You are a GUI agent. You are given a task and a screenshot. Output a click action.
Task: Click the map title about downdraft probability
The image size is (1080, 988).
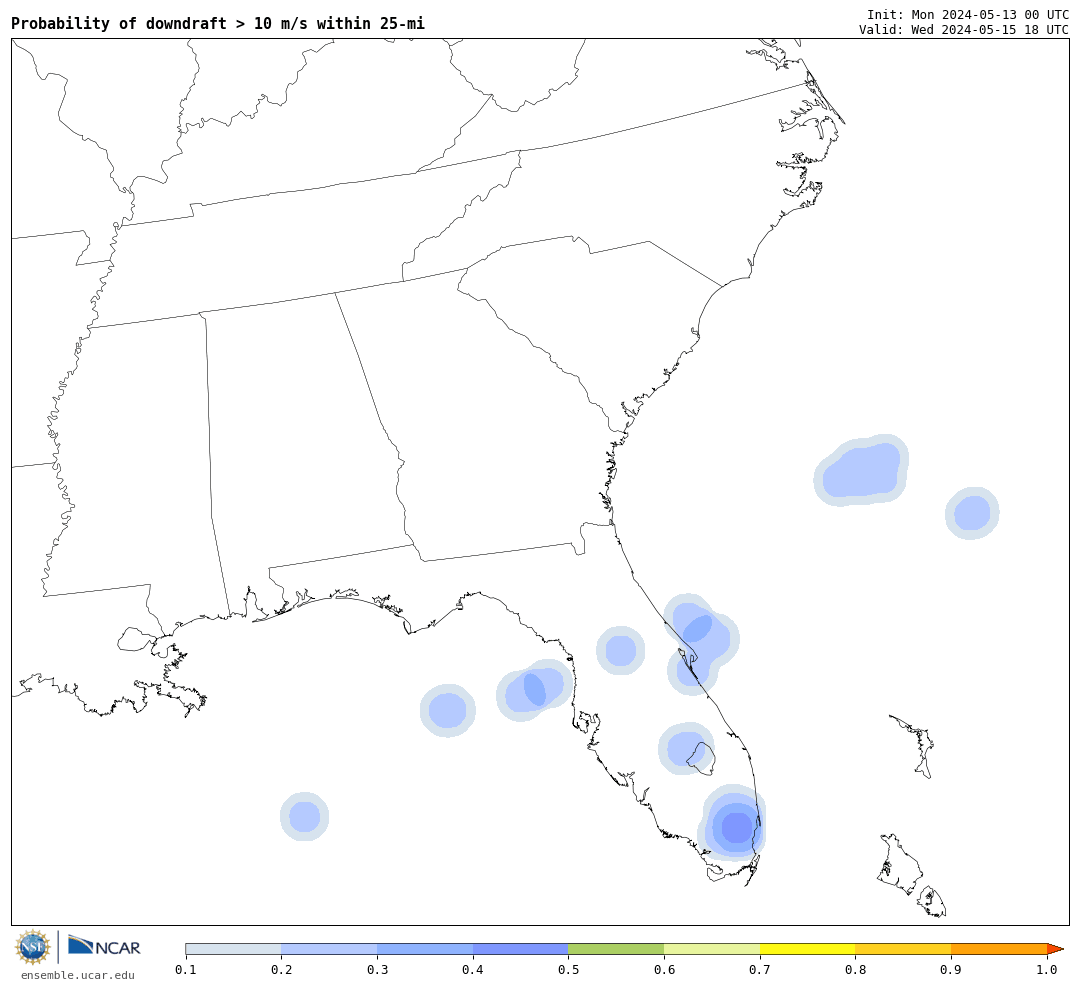(218, 23)
